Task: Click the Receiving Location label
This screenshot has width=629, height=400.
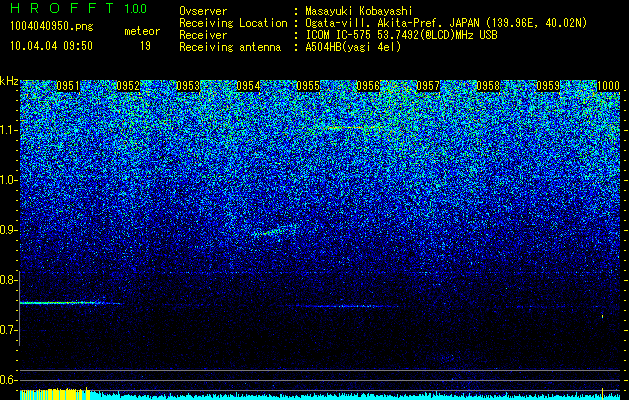Action: coord(233,23)
